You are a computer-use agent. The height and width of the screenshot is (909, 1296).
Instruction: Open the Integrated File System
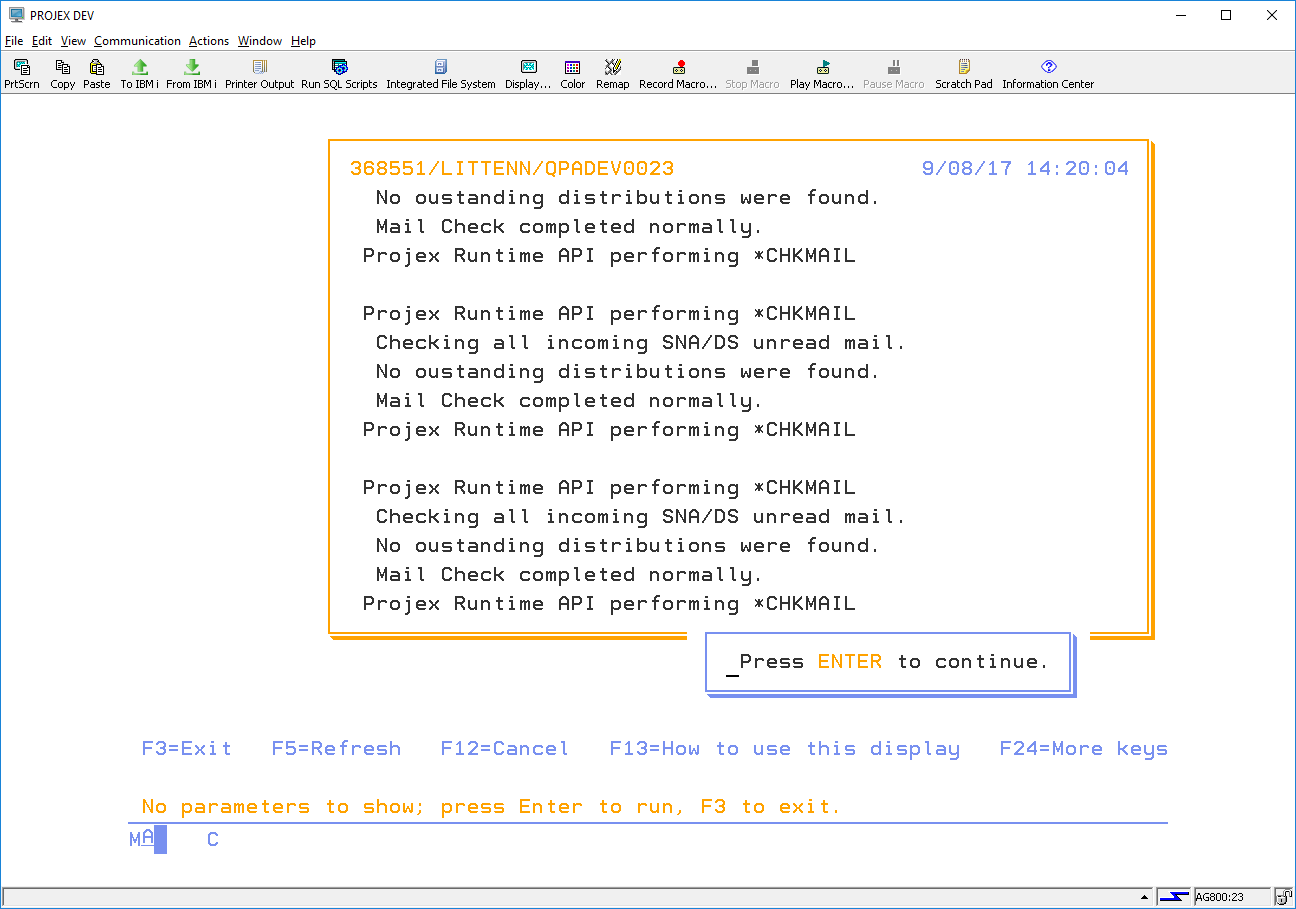click(441, 74)
